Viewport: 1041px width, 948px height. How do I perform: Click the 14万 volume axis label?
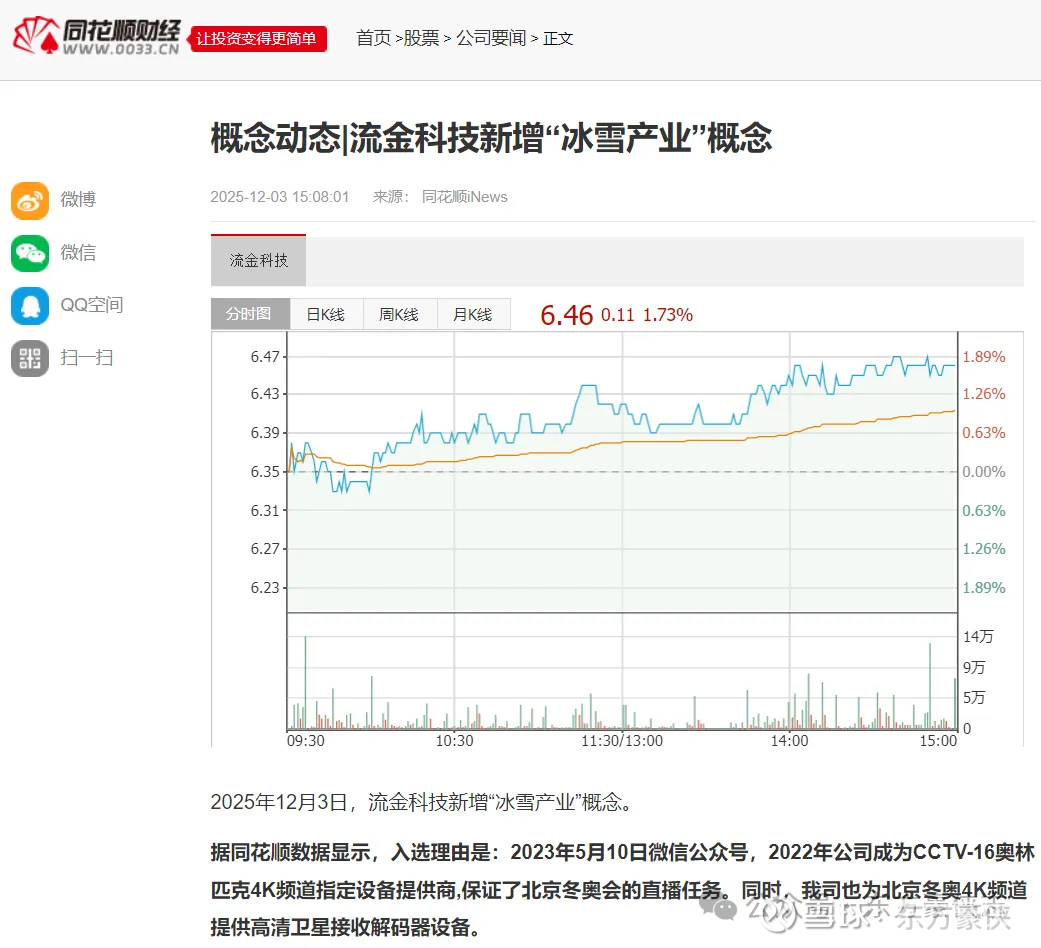(x=979, y=637)
